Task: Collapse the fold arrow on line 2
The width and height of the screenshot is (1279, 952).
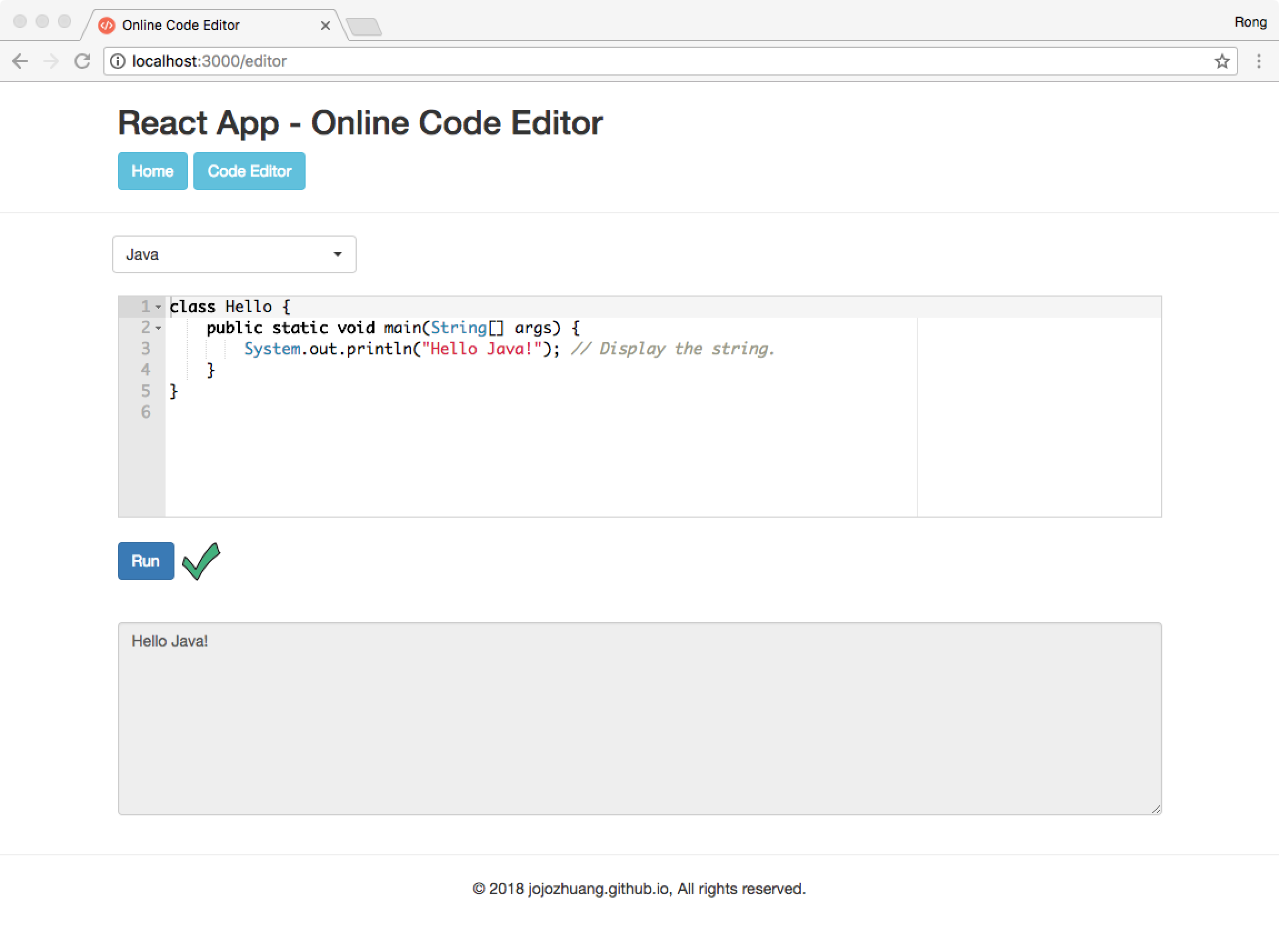Action: [158, 328]
